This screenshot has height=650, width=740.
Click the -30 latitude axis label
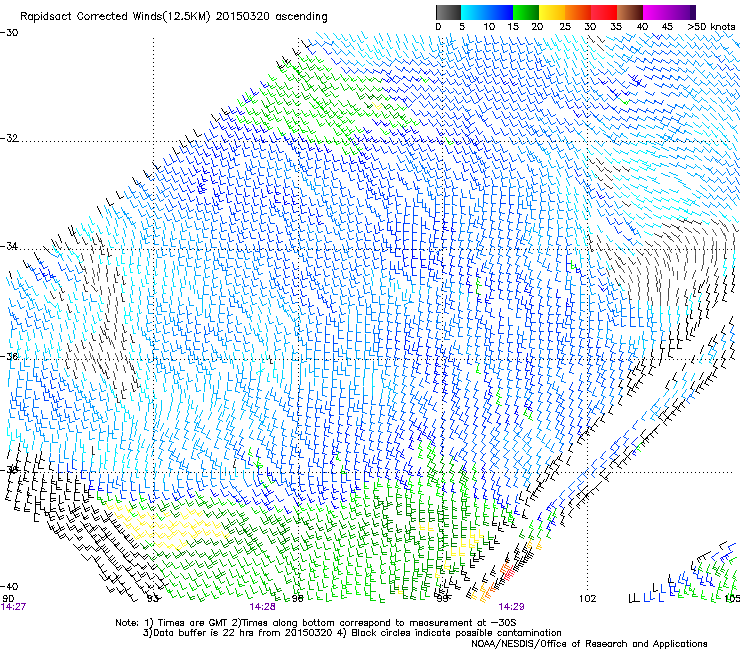tap(9, 33)
